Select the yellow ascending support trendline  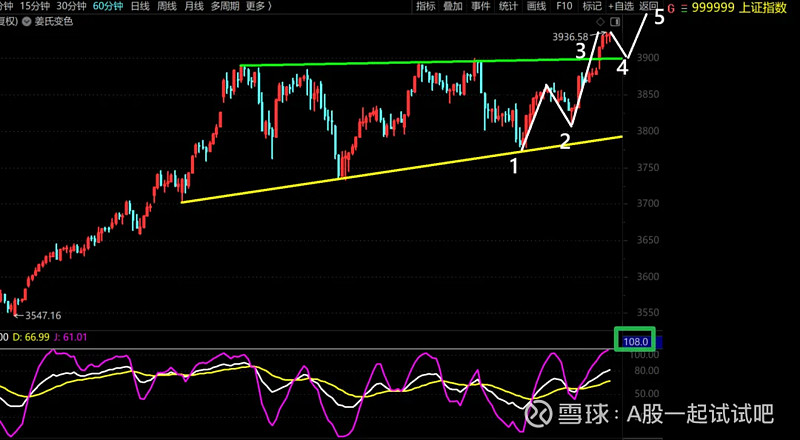click(x=402, y=169)
